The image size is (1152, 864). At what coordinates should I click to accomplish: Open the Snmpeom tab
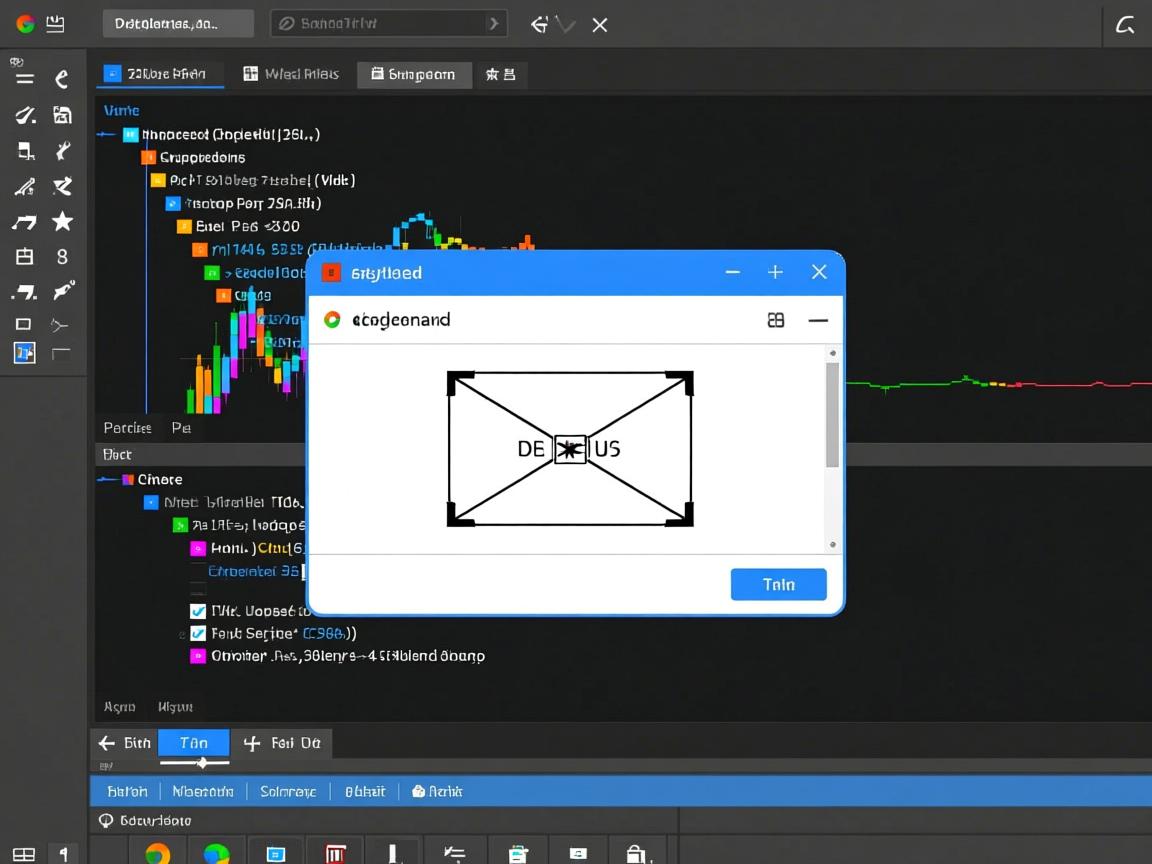[413, 74]
